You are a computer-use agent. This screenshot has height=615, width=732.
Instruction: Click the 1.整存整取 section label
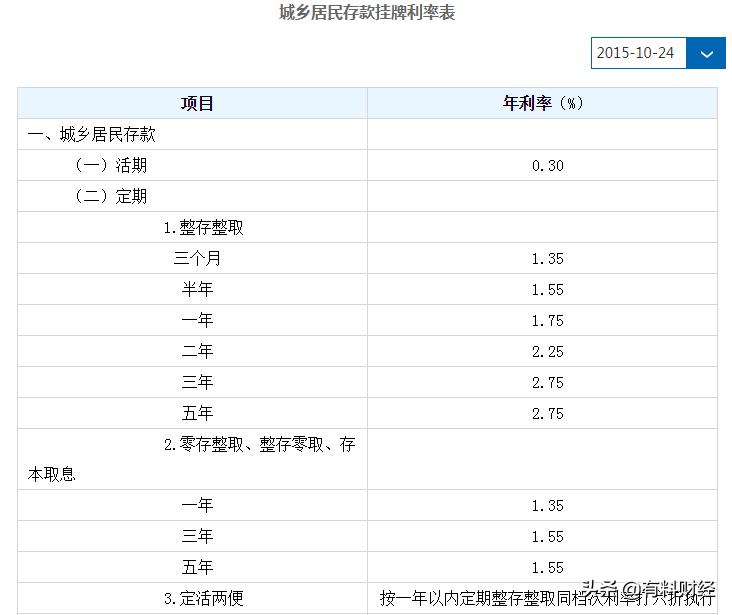pos(204,227)
